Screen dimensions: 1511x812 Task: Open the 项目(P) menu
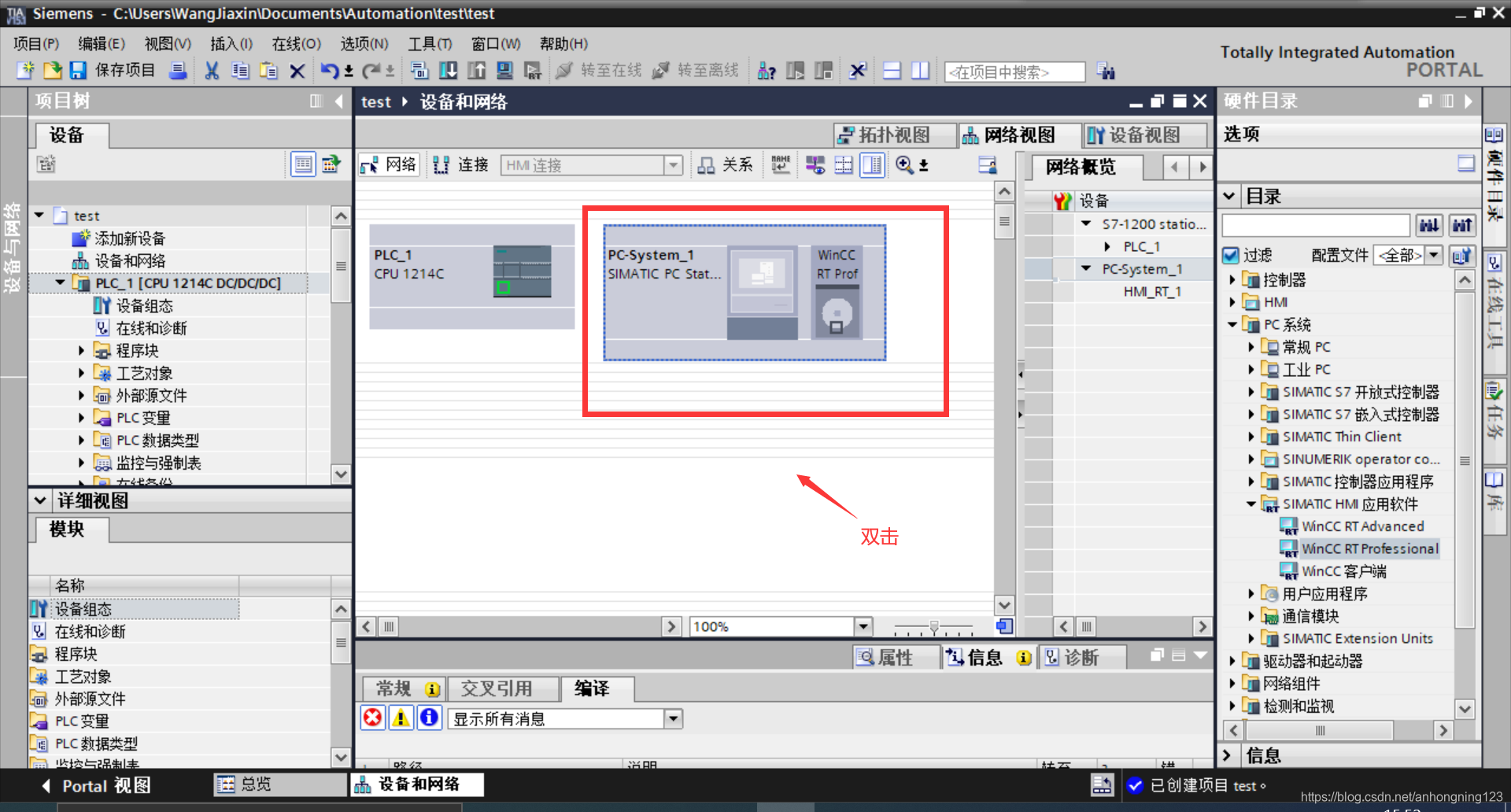pos(36,44)
